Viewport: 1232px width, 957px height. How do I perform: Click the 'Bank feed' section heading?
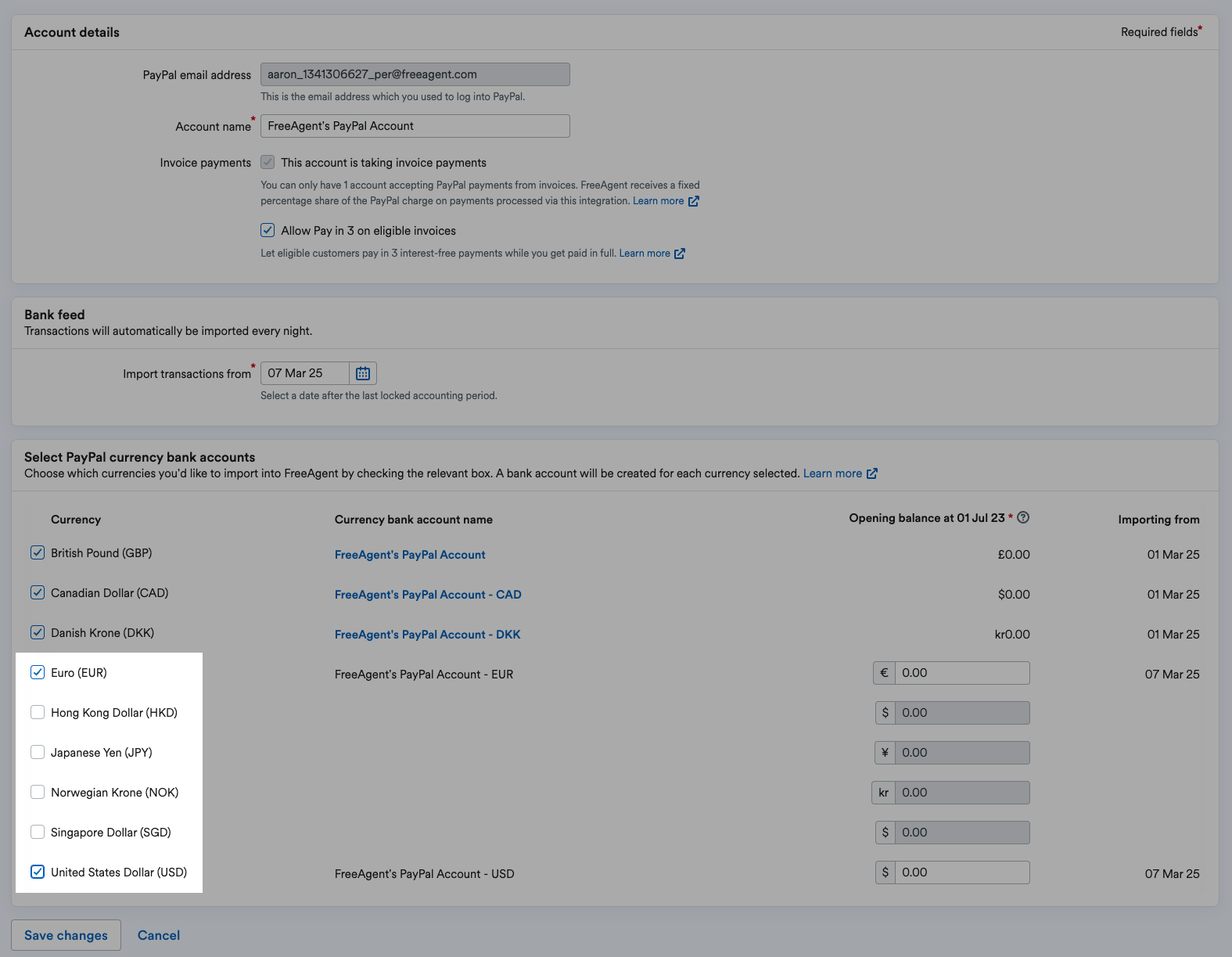pos(55,315)
